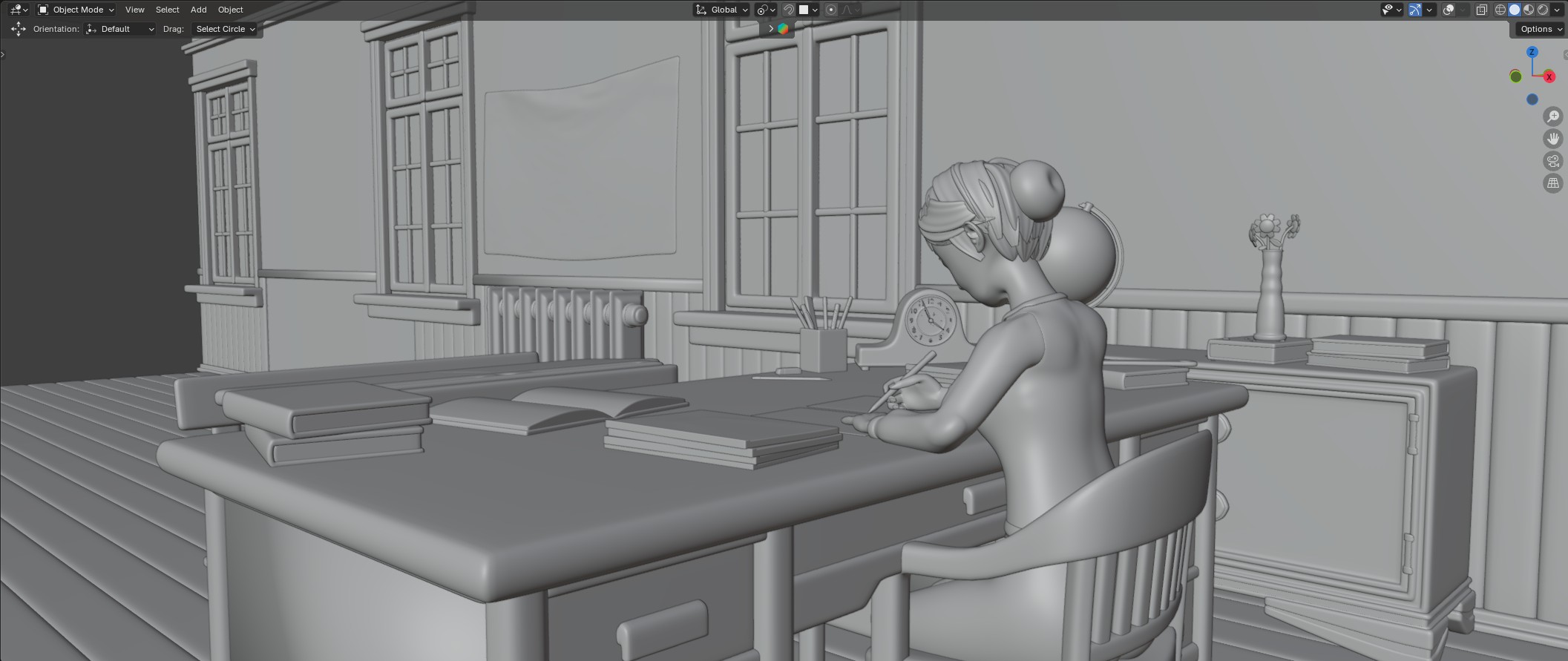Click the zoom in/out viewport icon
Viewport: 1568px width, 661px height.
pyautogui.click(x=1552, y=116)
